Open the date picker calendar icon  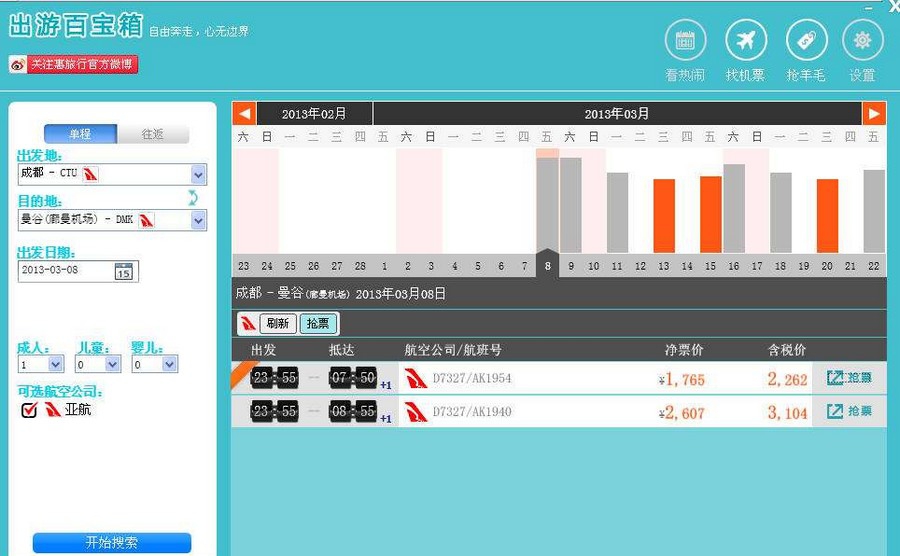click(123, 271)
